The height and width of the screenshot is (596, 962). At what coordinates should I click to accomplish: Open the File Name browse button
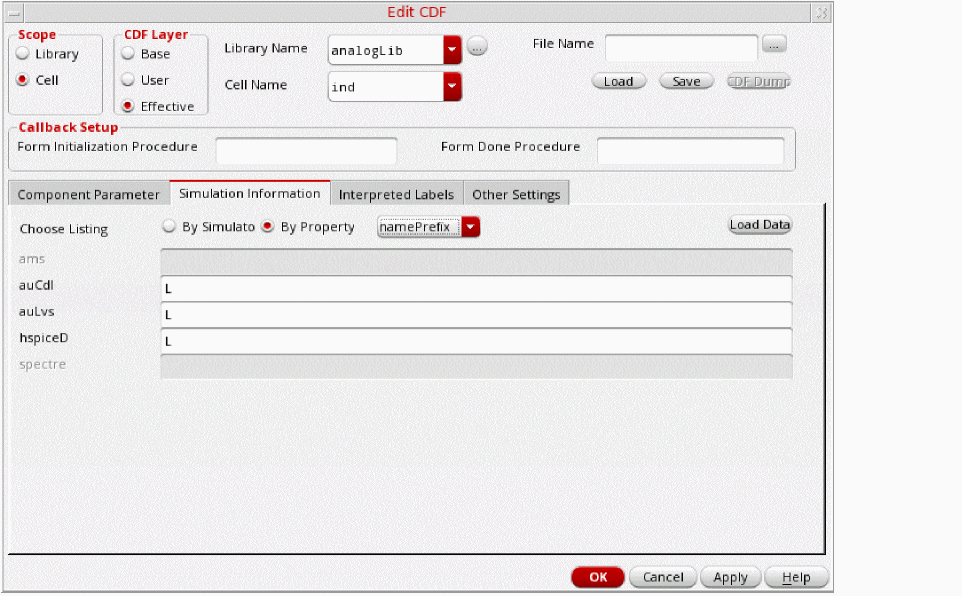pyautogui.click(x=774, y=44)
